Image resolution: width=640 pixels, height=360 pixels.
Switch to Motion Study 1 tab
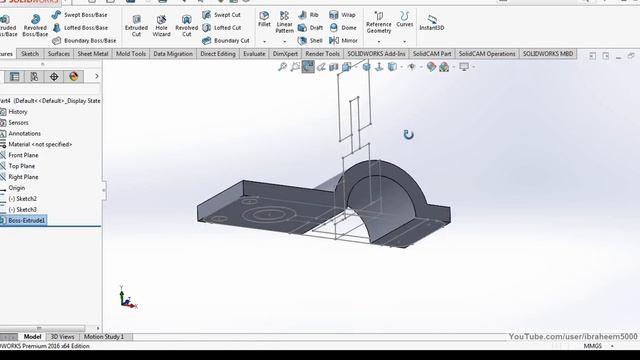pyautogui.click(x=104, y=337)
